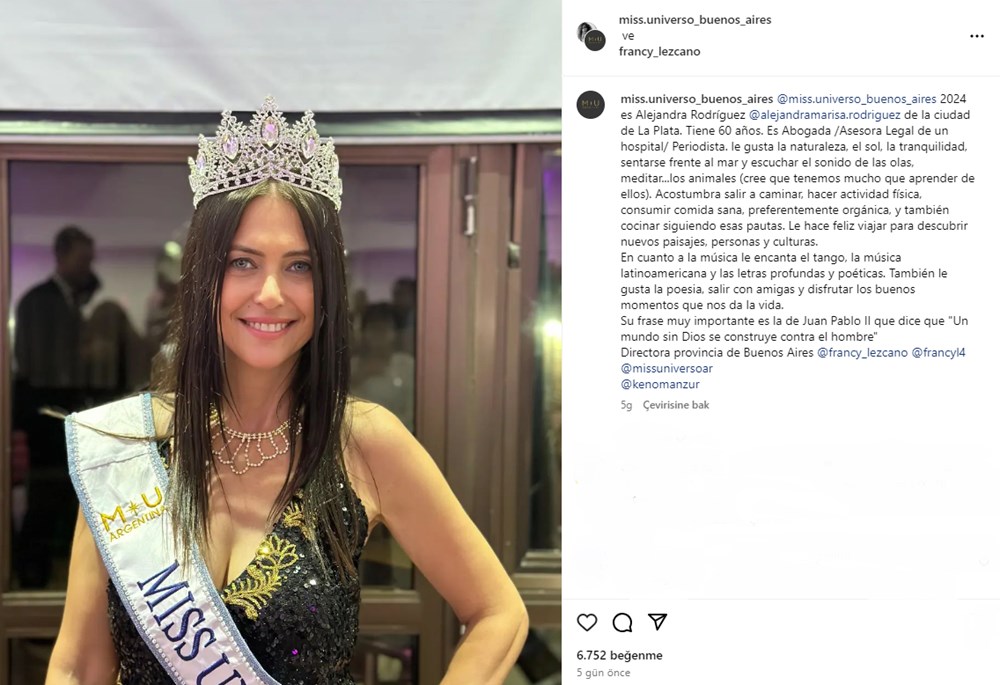1000x685 pixels.
Task: Open @francyl4 mention link
Action: pos(938,353)
